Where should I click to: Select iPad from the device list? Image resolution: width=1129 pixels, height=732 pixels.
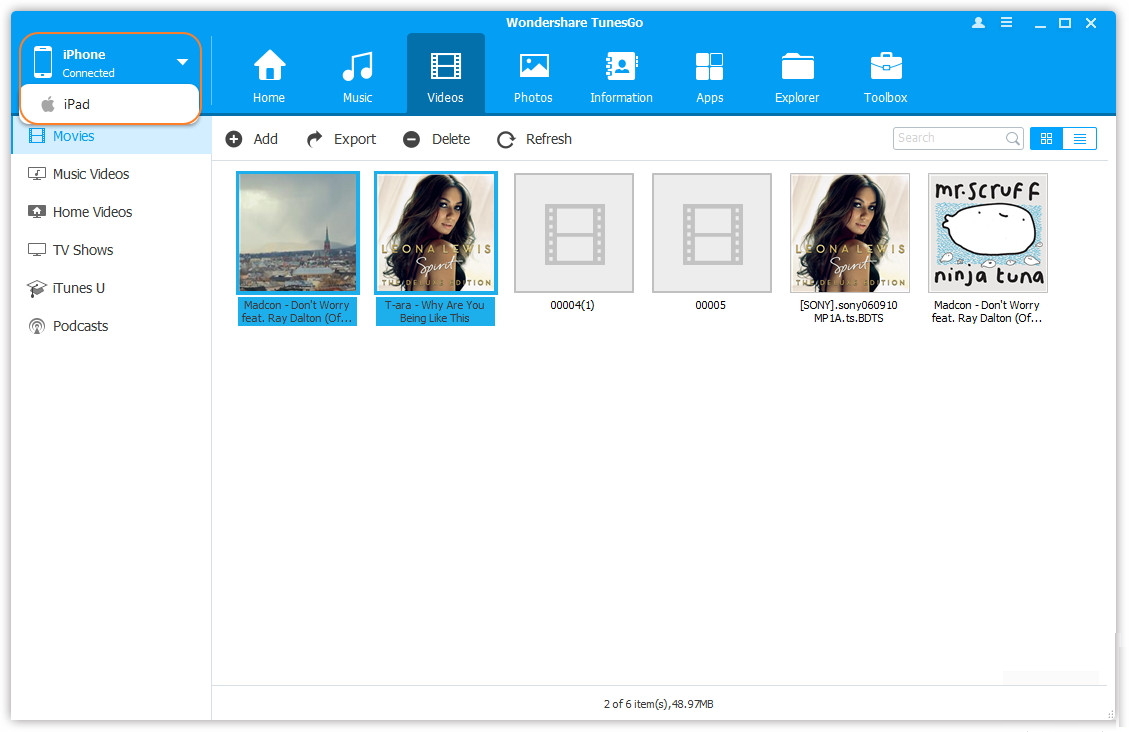pos(77,104)
